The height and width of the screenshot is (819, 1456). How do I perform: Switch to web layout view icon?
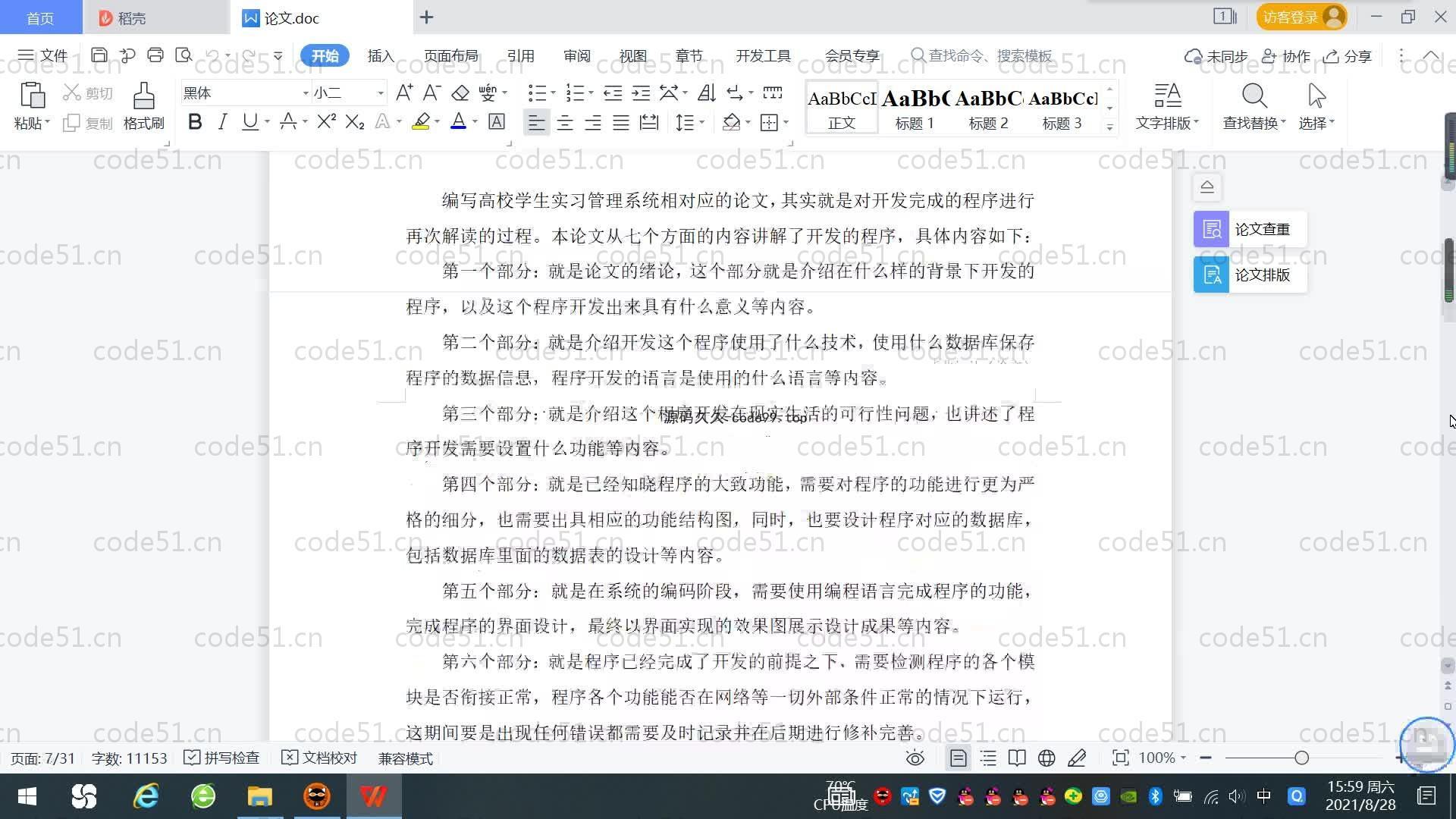pos(1046,758)
